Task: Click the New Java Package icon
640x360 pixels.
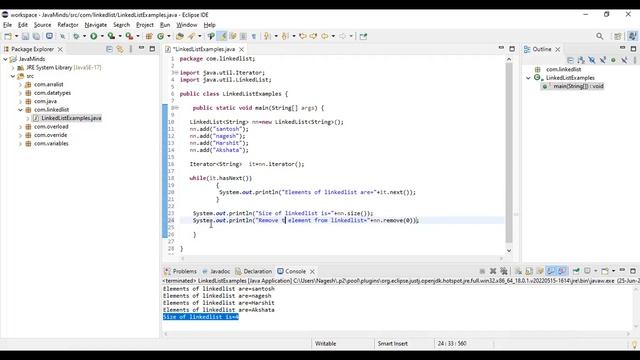Action: point(149,36)
